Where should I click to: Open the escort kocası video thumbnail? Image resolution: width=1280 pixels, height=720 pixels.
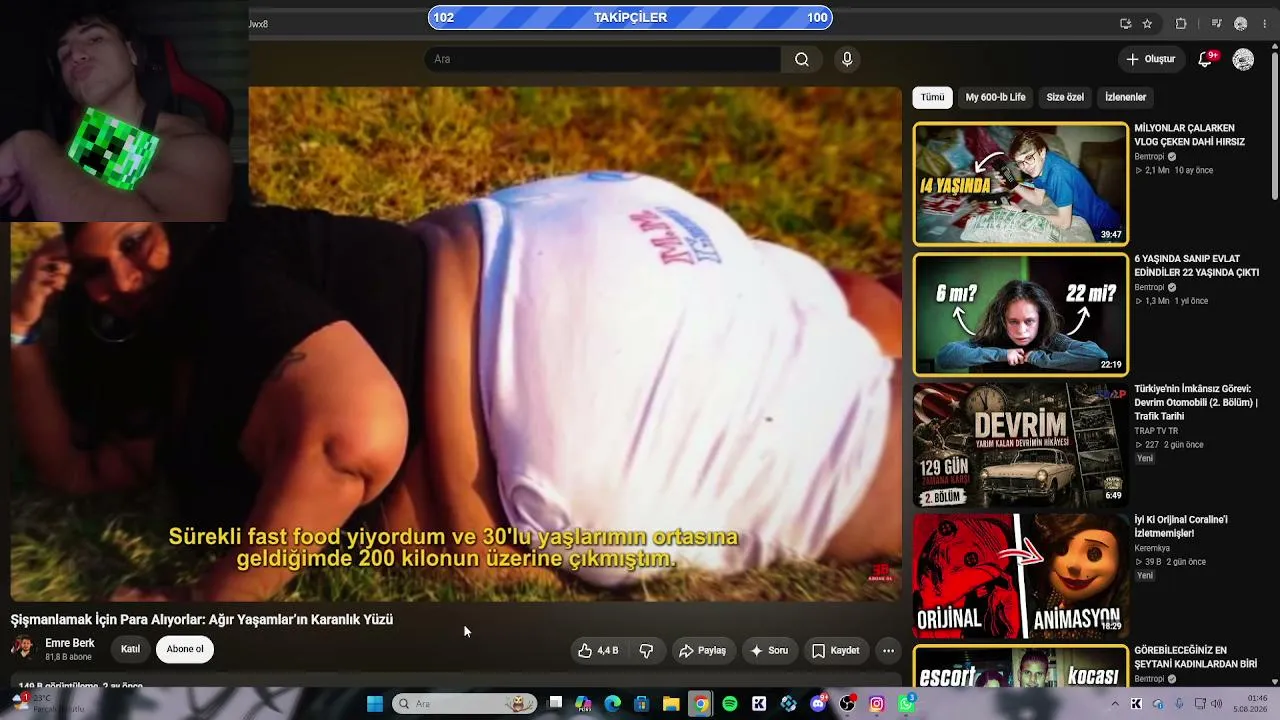point(1020,666)
